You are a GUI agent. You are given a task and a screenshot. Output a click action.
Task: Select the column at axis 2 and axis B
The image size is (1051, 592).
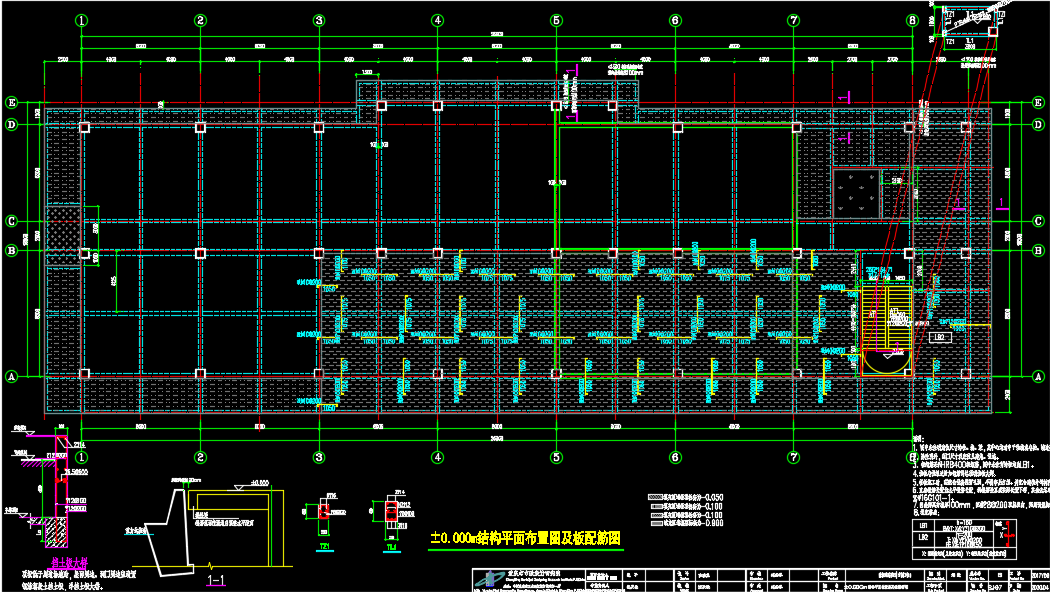coord(200,253)
